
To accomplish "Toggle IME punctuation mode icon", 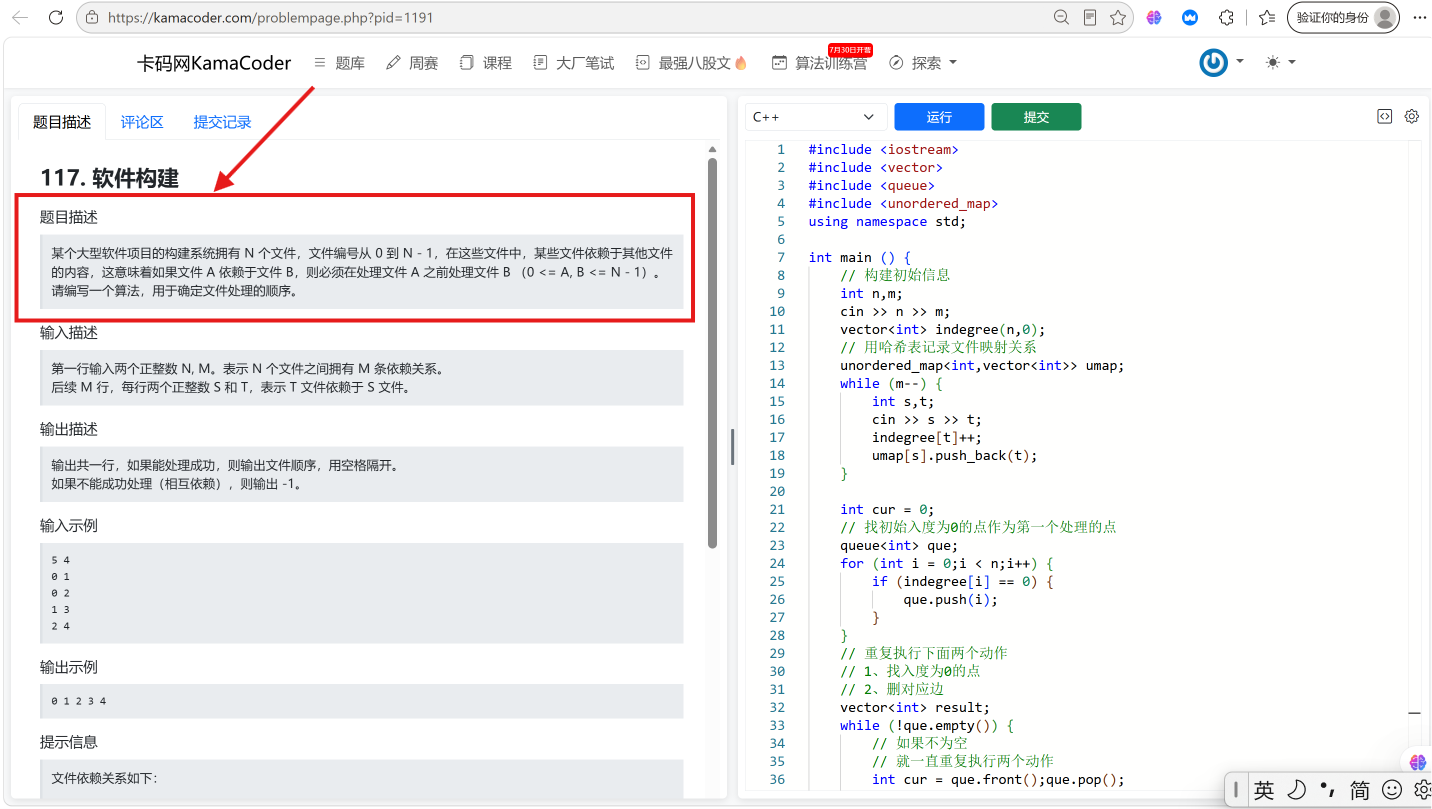I will tap(1328, 790).
